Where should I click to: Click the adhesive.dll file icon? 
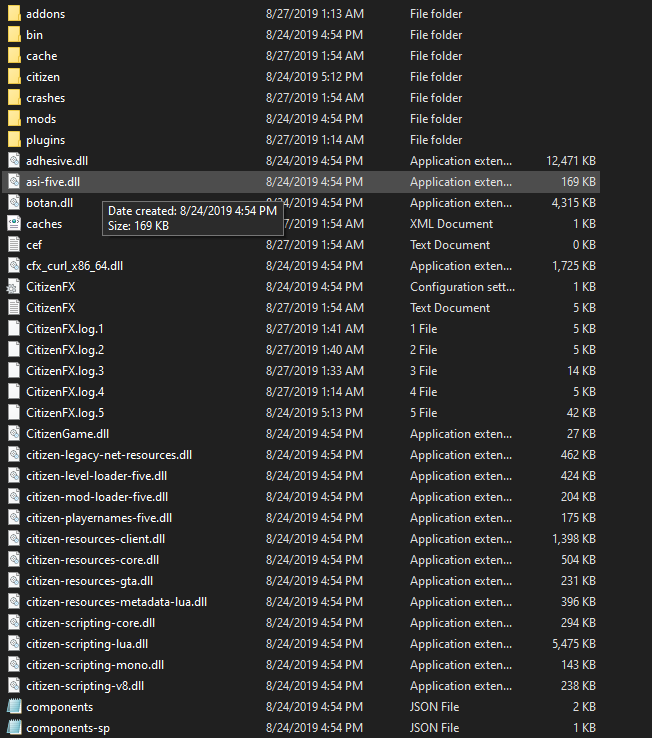pos(14,161)
